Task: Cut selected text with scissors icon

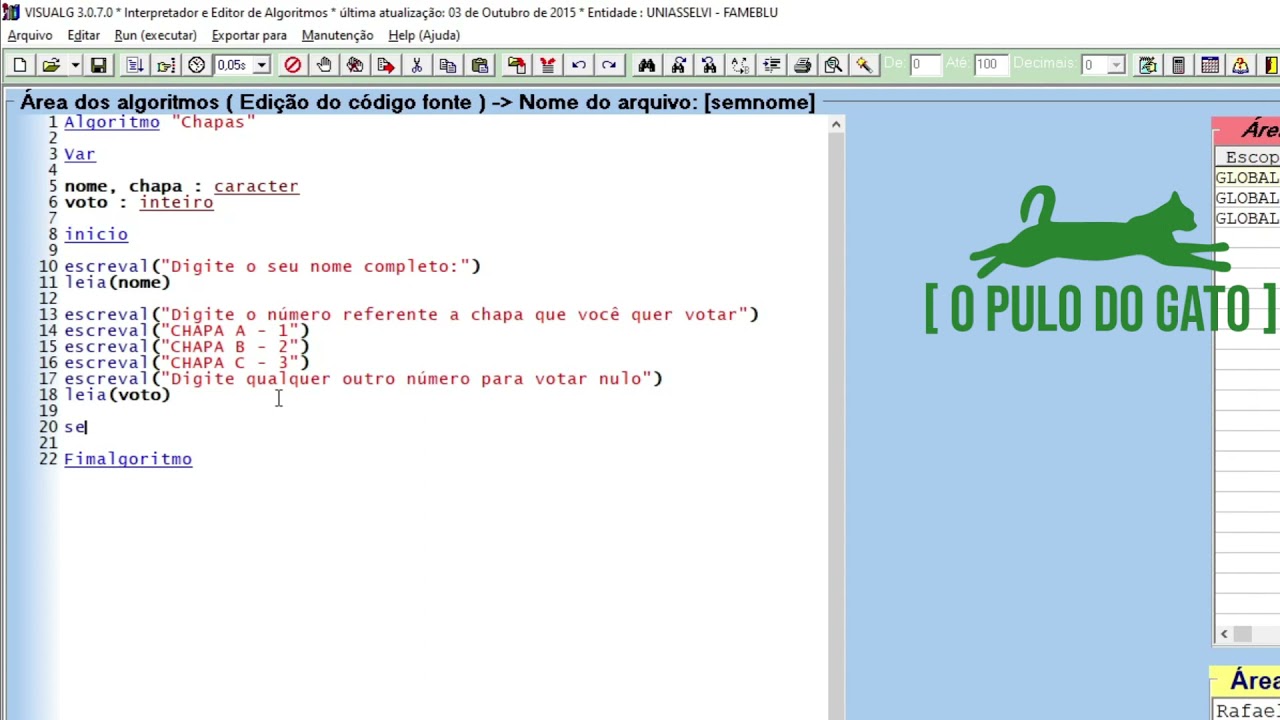Action: click(x=417, y=65)
